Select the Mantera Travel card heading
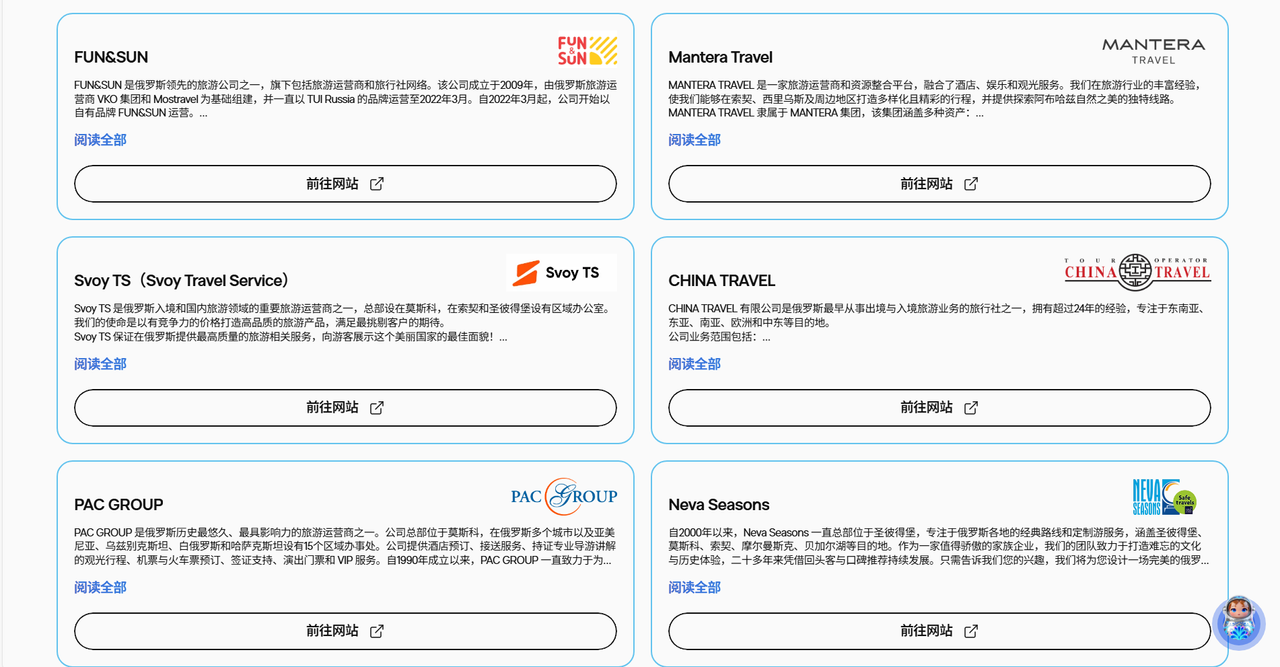This screenshot has width=1280, height=667. coord(720,57)
